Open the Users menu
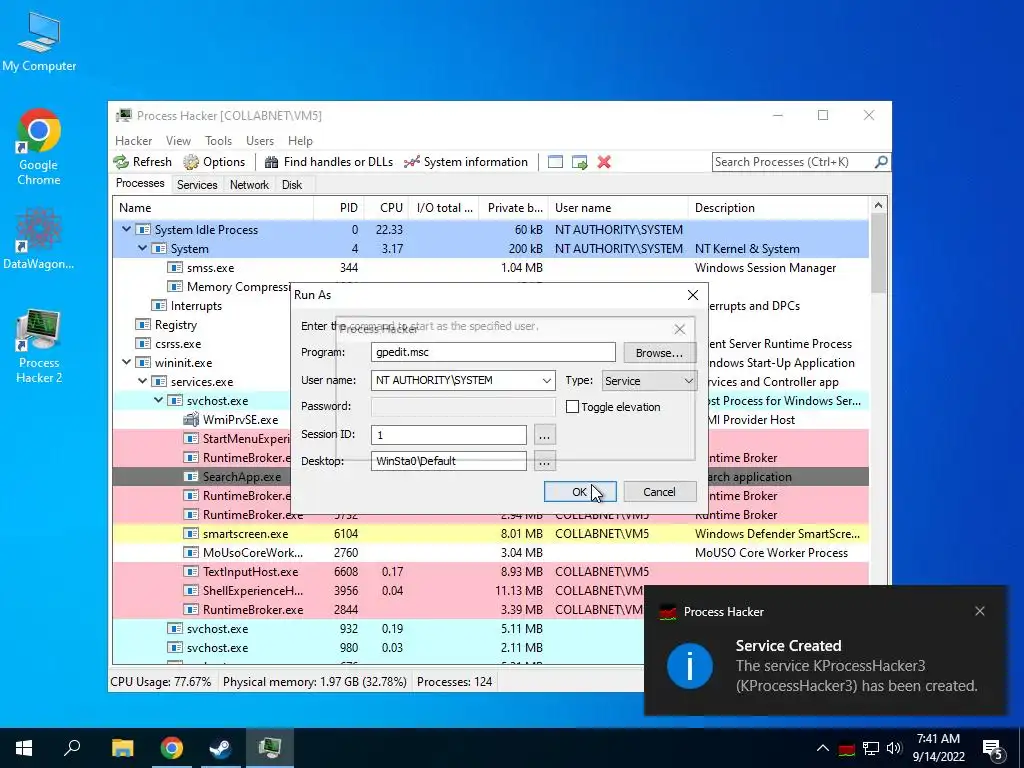 (x=260, y=140)
